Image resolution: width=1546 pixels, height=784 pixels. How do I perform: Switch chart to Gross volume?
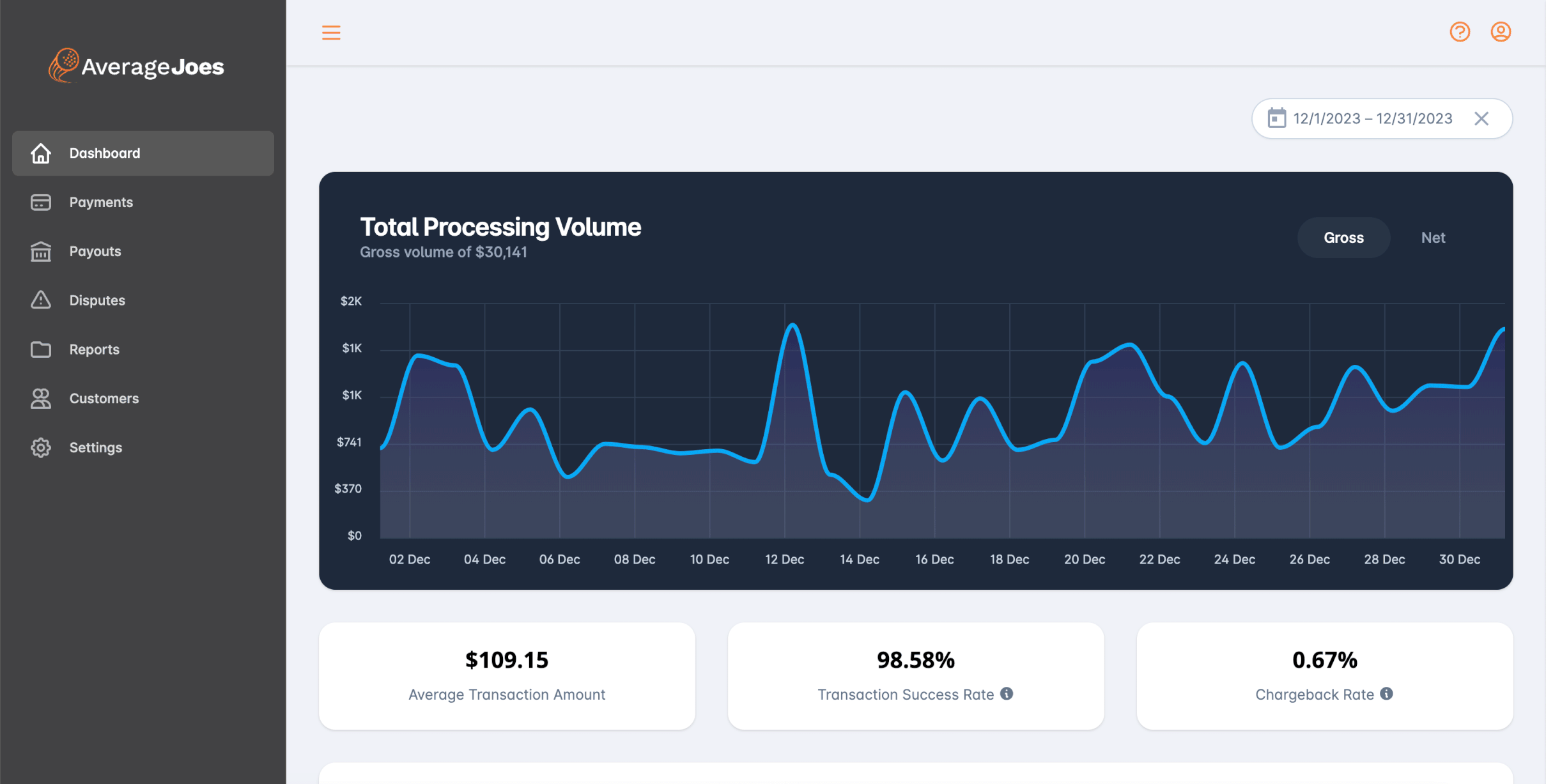click(x=1343, y=238)
